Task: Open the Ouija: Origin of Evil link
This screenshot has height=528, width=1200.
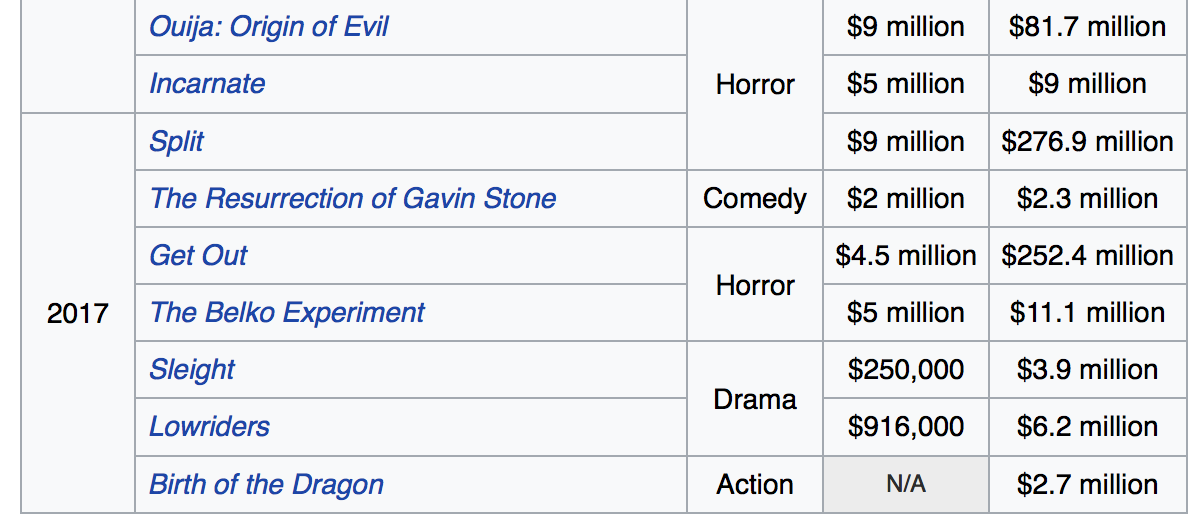Action: point(268,26)
